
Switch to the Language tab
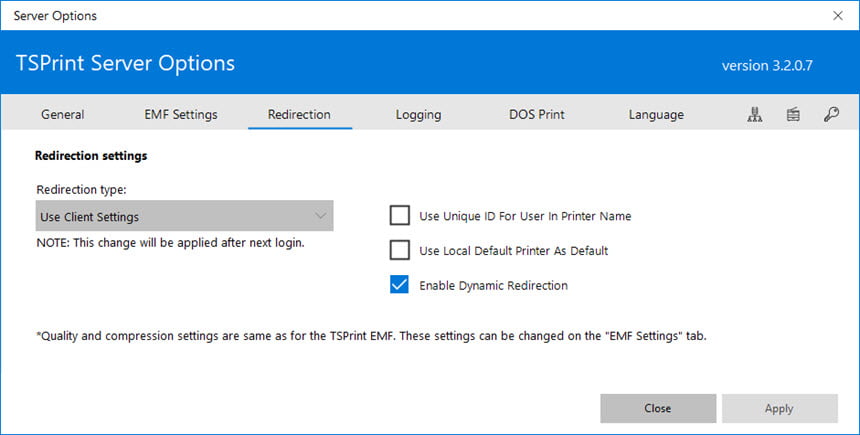point(656,114)
